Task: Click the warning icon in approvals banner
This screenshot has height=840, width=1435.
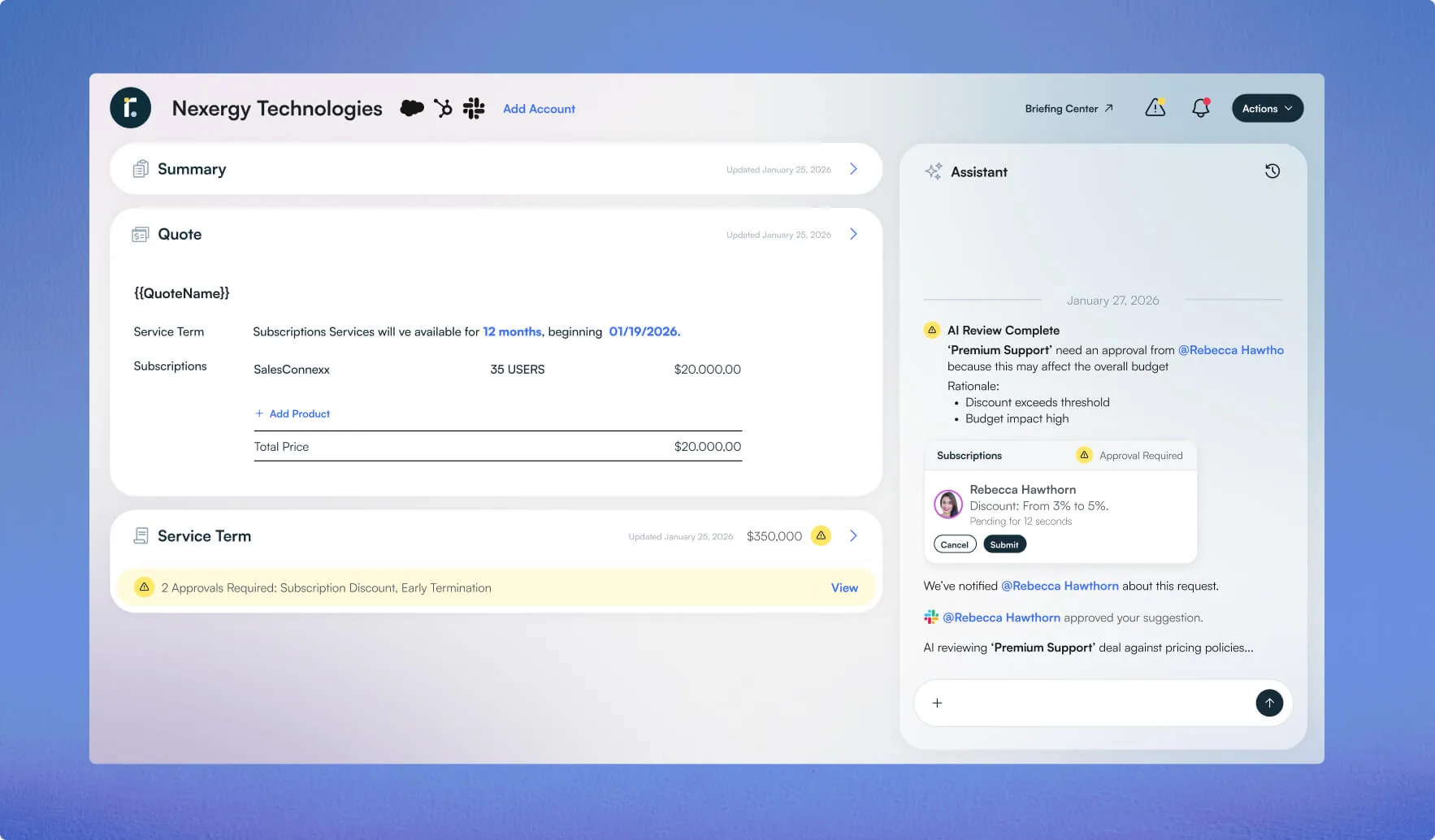Action: coord(144,587)
